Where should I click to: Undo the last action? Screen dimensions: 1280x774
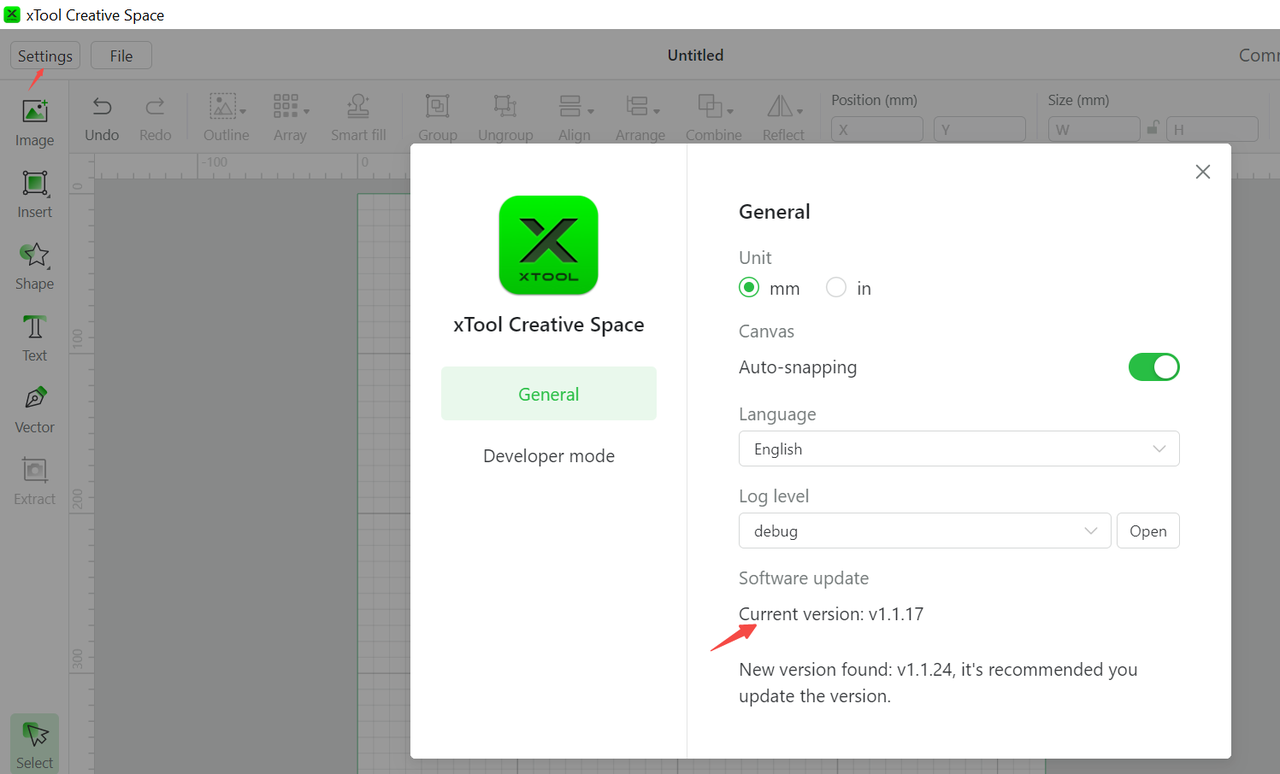point(102,118)
